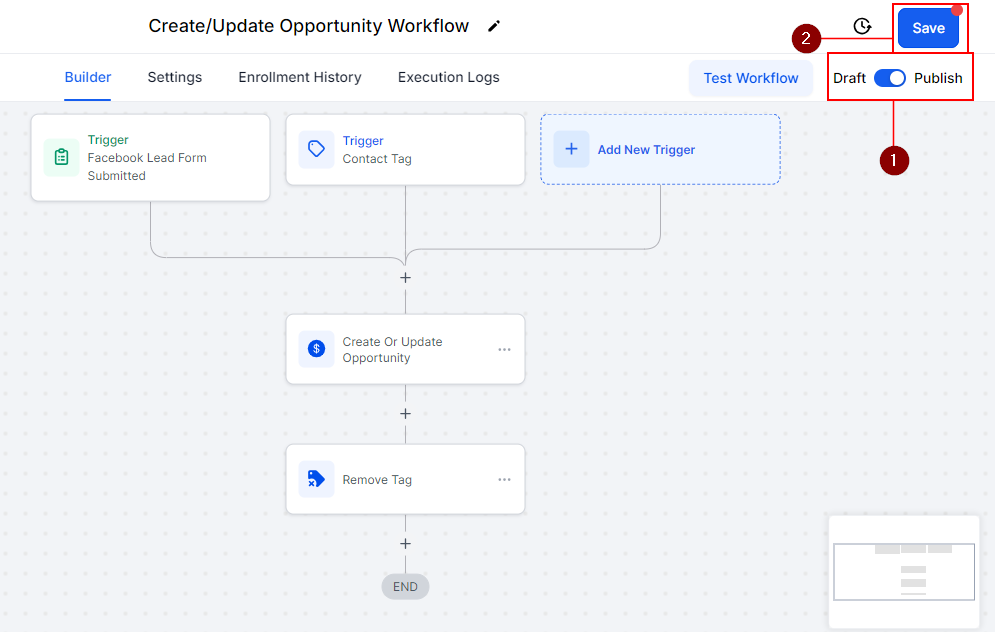Image resolution: width=995 pixels, height=632 pixels.
Task: Click the pencil icon to rename workflow
Action: (x=493, y=27)
